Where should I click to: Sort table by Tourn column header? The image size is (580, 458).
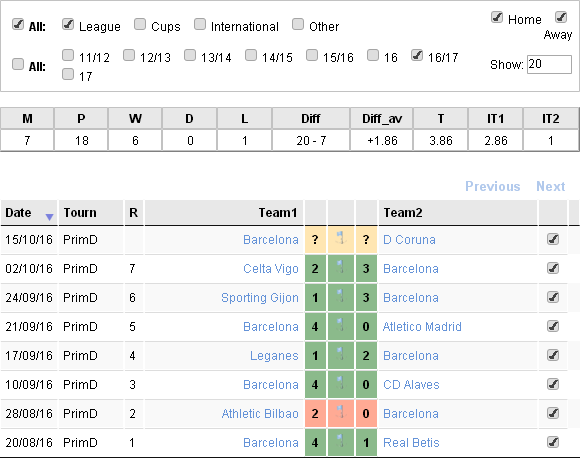[80, 213]
